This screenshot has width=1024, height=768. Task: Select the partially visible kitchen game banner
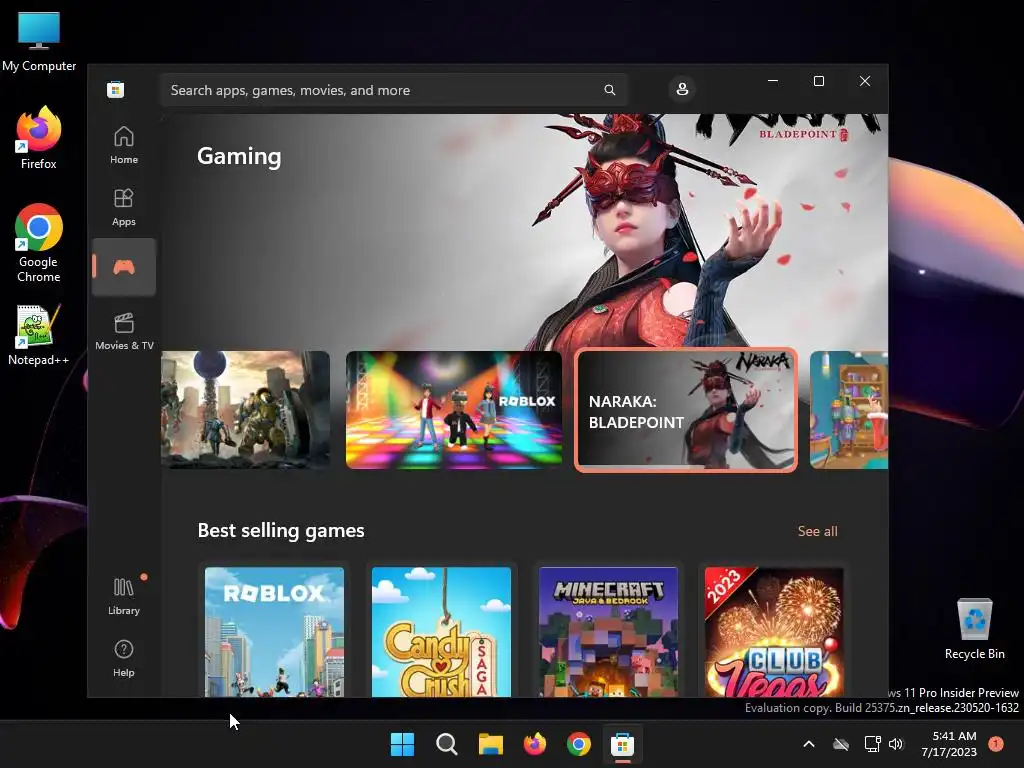coord(849,409)
